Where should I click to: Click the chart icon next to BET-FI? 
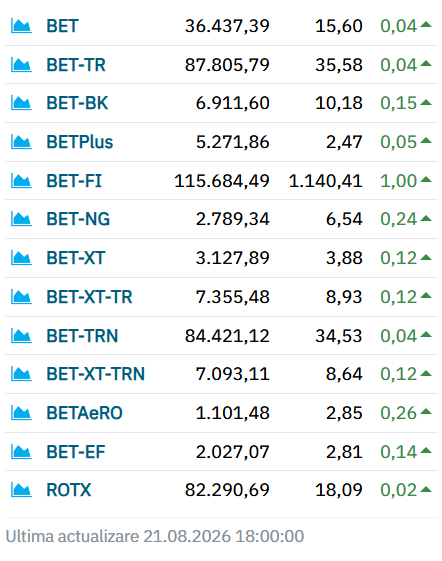[21, 181]
